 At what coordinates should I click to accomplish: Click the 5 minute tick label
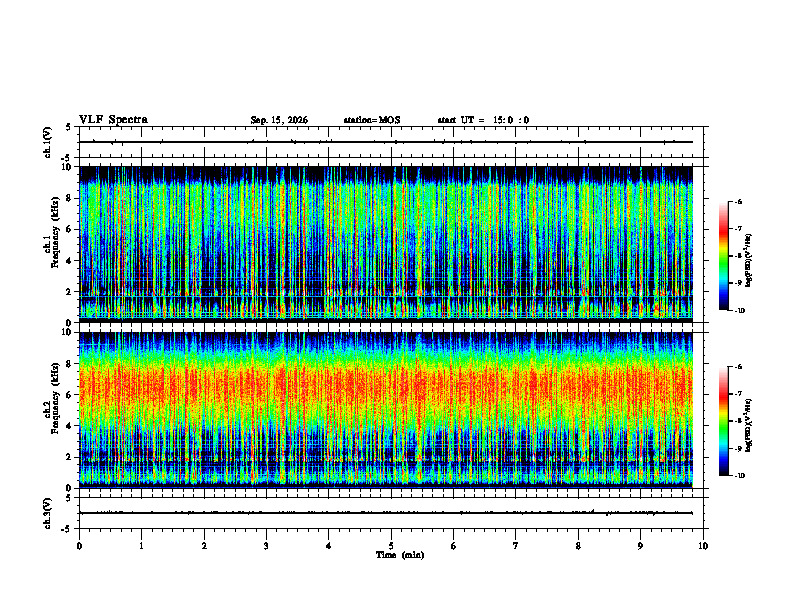point(391,546)
